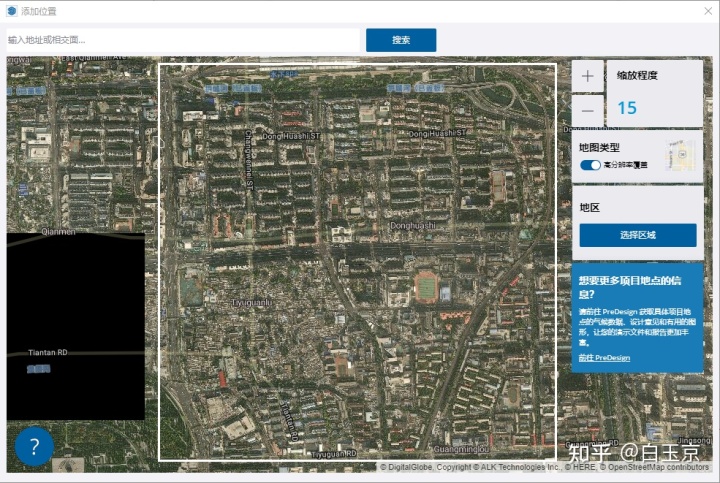Click the zoom out minus button
720x483 pixels.
[x=587, y=111]
